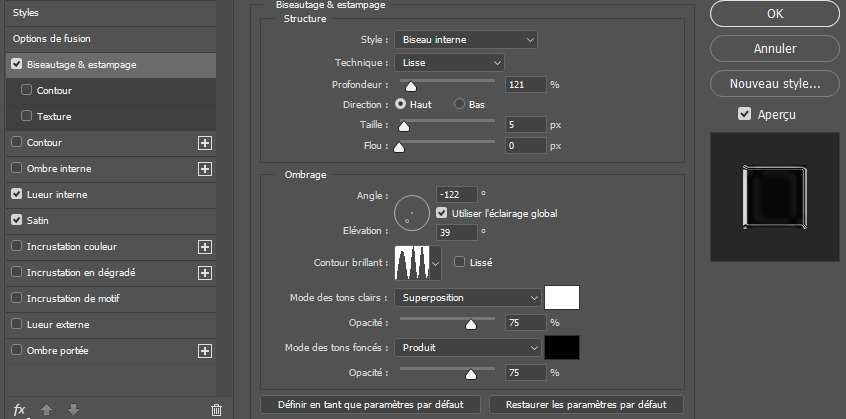Click the move effect up arrow

pyautogui.click(x=46, y=409)
